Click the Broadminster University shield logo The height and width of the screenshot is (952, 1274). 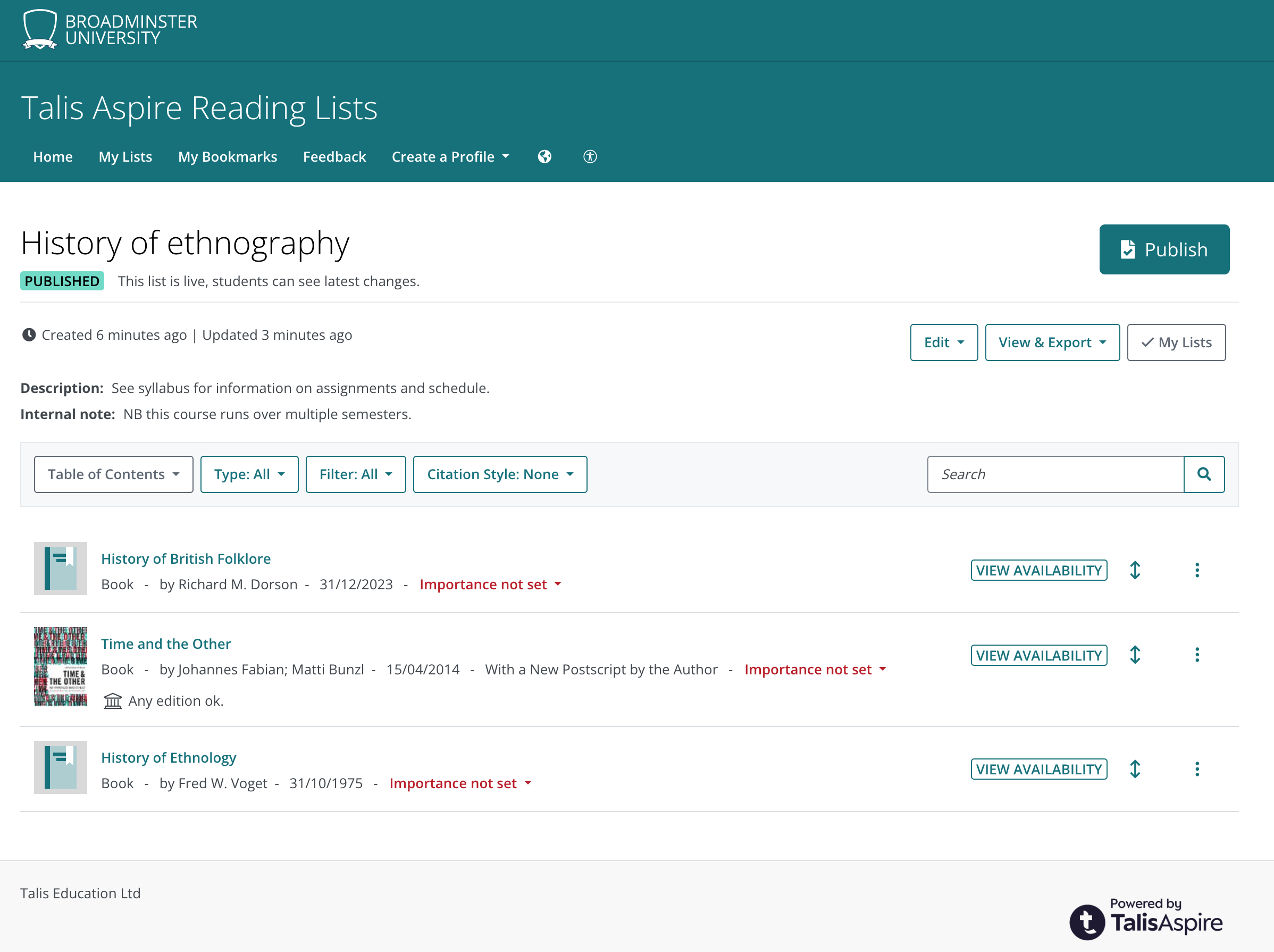[40, 29]
